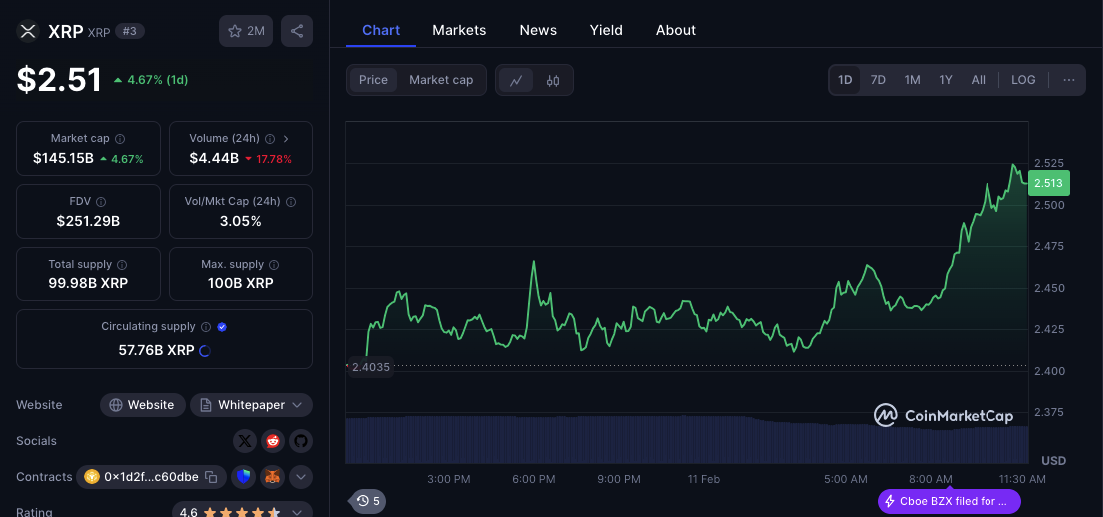Viewport: 1103px width, 517px height.
Task: Expand the Rating dropdown chevron
Action: (298, 512)
